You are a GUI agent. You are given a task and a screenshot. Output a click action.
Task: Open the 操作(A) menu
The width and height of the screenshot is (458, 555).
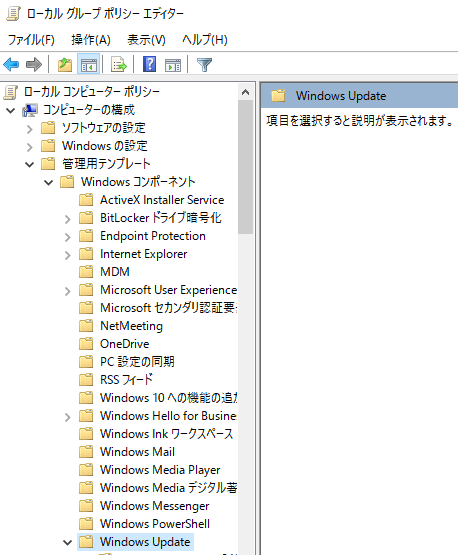[91, 40]
